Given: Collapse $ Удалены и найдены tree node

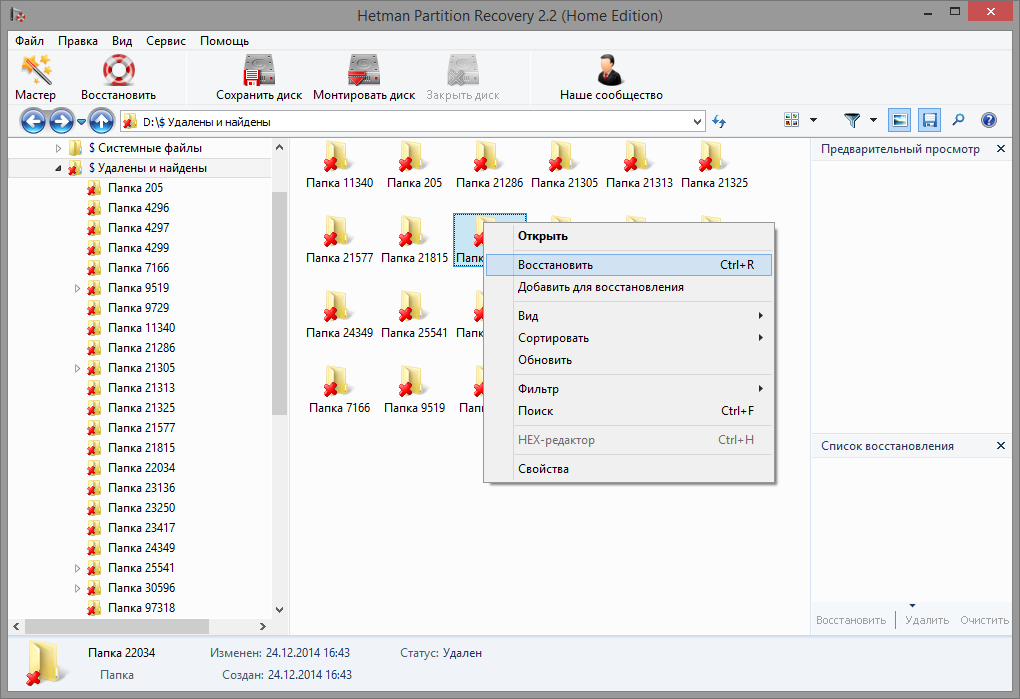Looking at the screenshot, I should (59, 168).
